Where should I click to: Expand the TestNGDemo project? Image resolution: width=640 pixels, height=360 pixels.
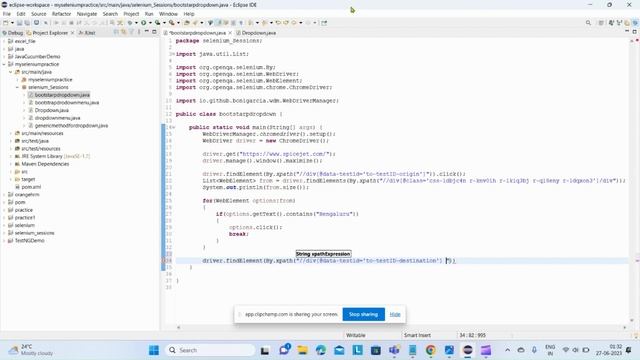pos(4,241)
